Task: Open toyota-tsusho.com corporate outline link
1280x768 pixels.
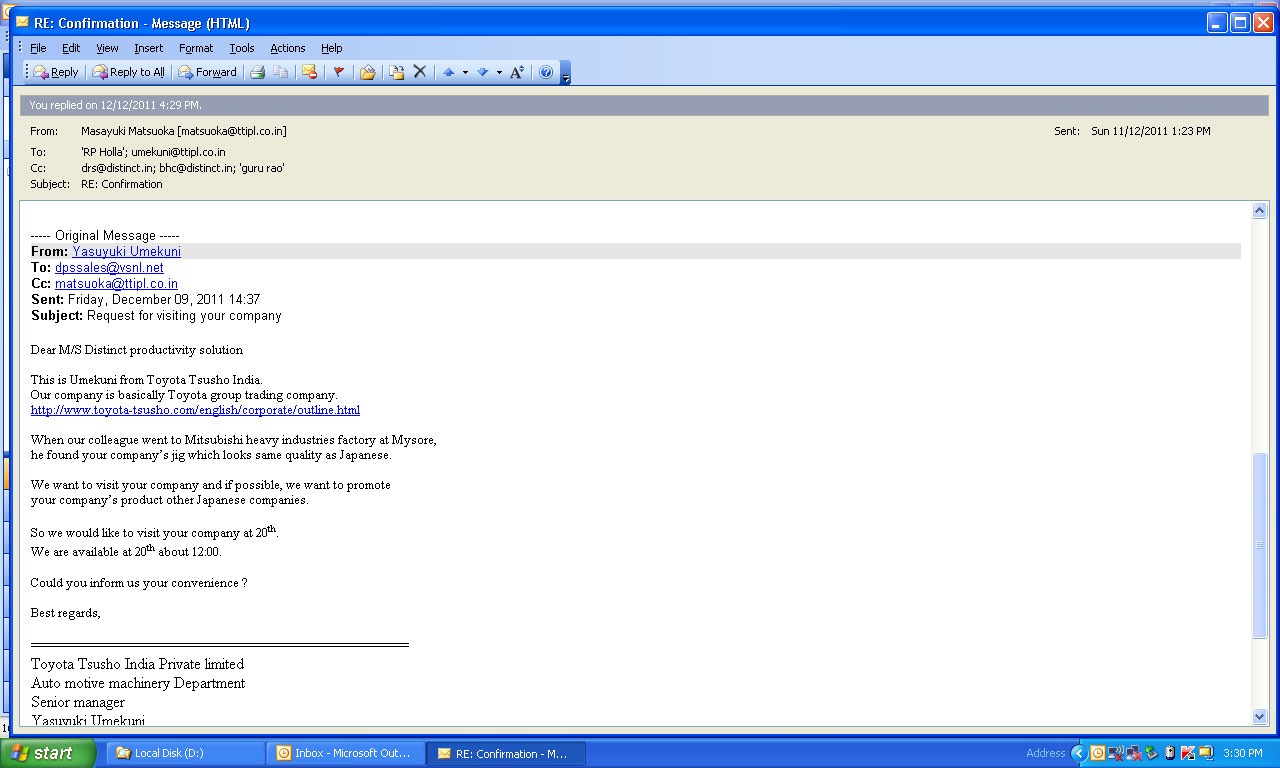Action: click(195, 410)
